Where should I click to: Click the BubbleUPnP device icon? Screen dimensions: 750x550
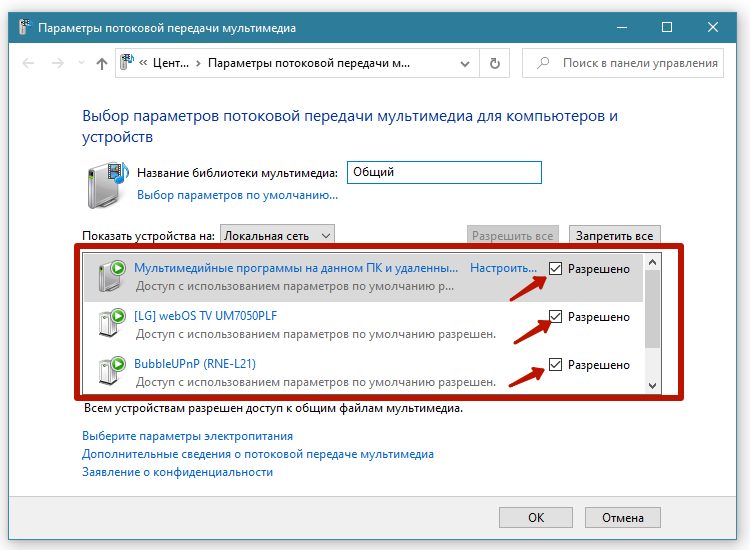(x=112, y=371)
